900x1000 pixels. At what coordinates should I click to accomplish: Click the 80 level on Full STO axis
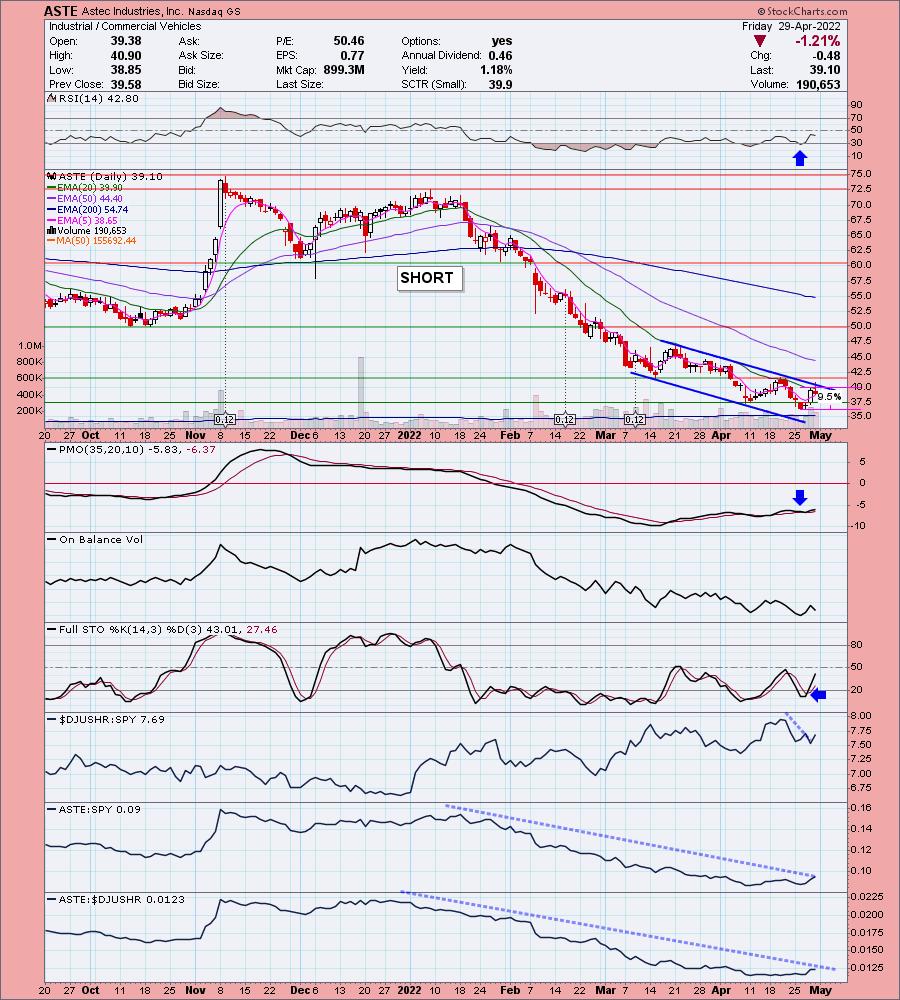[x=856, y=645]
